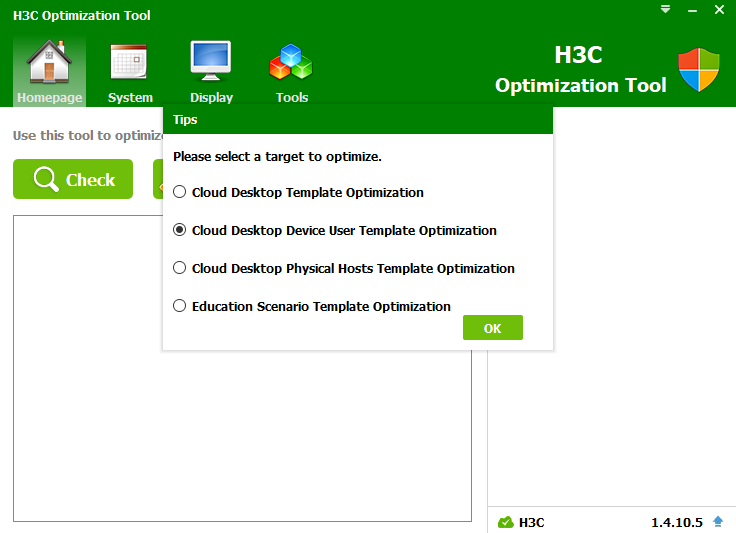Click the H3C Optimization Tool window title
Image resolution: width=736 pixels, height=533 pixels.
coord(82,15)
